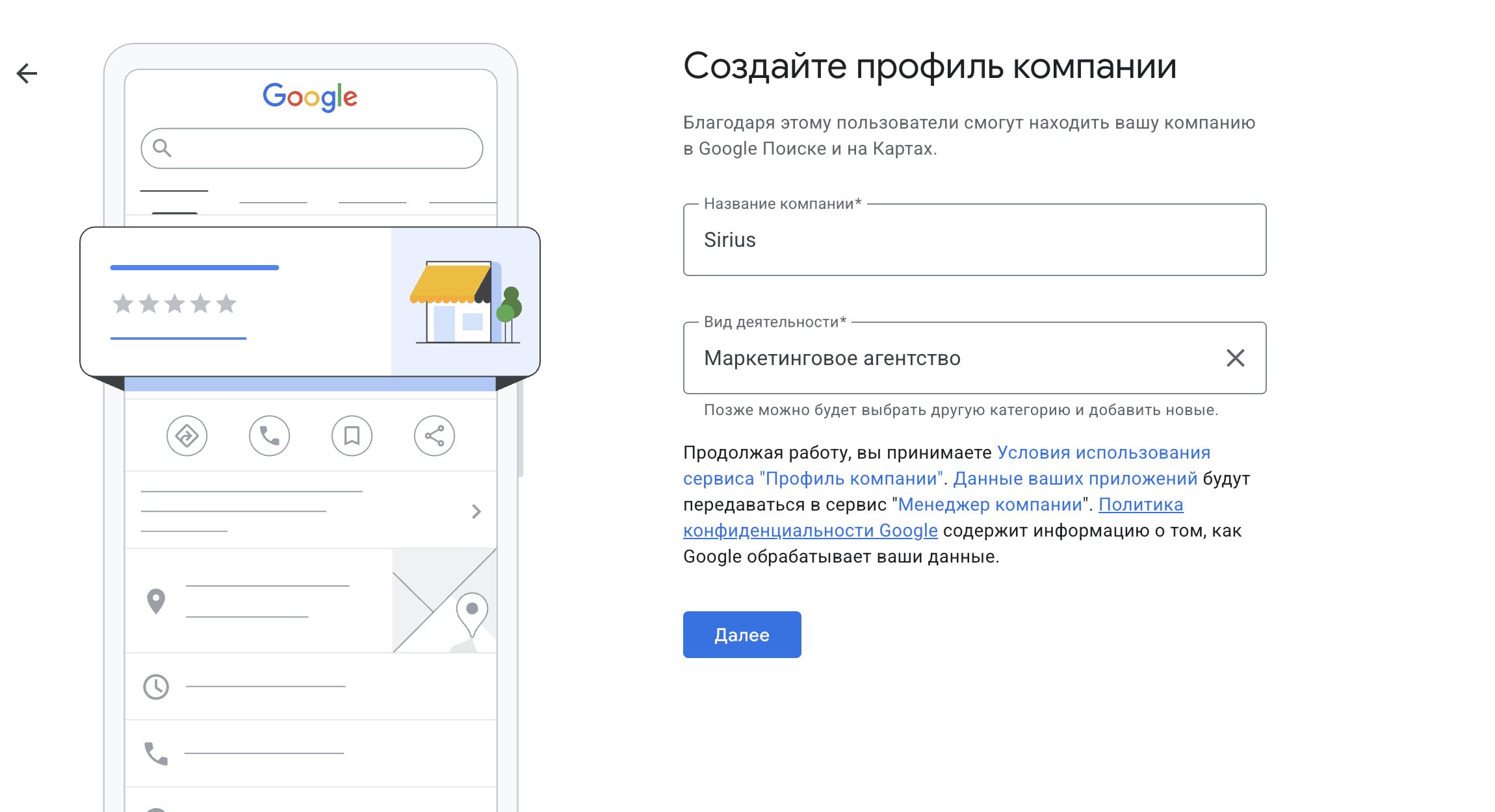This screenshot has height=812, width=1495.
Task: Click the map thumbnail with marker
Action: [445, 600]
